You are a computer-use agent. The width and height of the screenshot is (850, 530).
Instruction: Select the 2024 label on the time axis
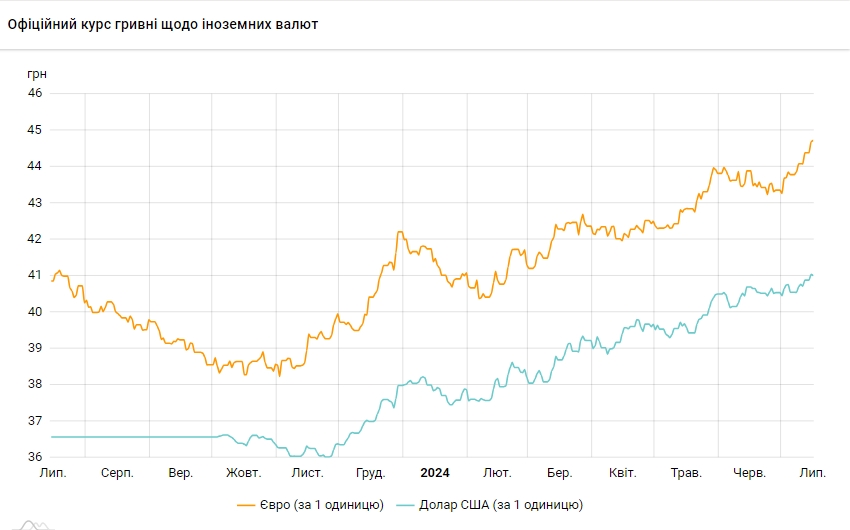click(435, 472)
